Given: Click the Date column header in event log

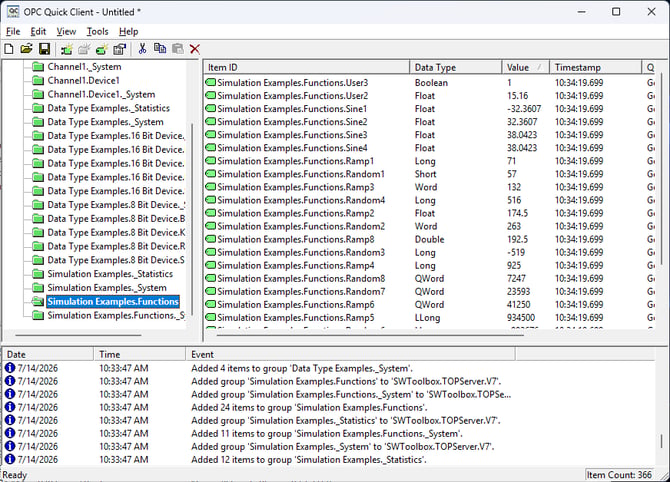Looking at the screenshot, I should coord(48,354).
